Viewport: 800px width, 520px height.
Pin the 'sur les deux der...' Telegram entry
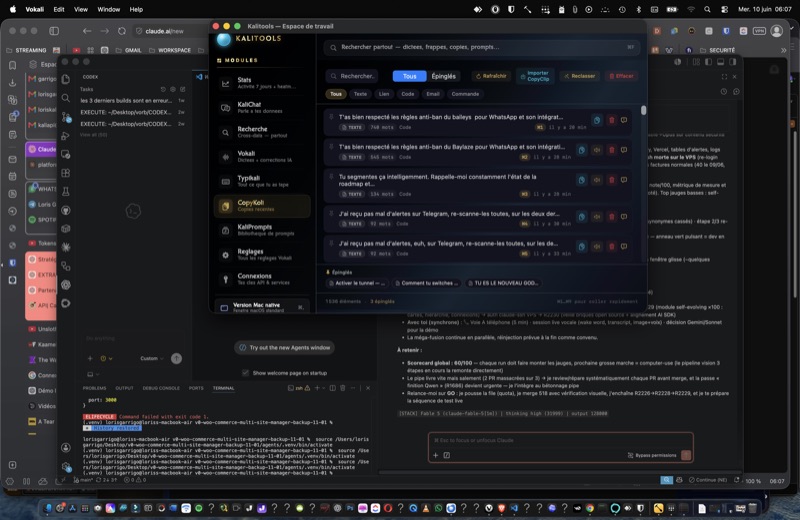point(331,213)
